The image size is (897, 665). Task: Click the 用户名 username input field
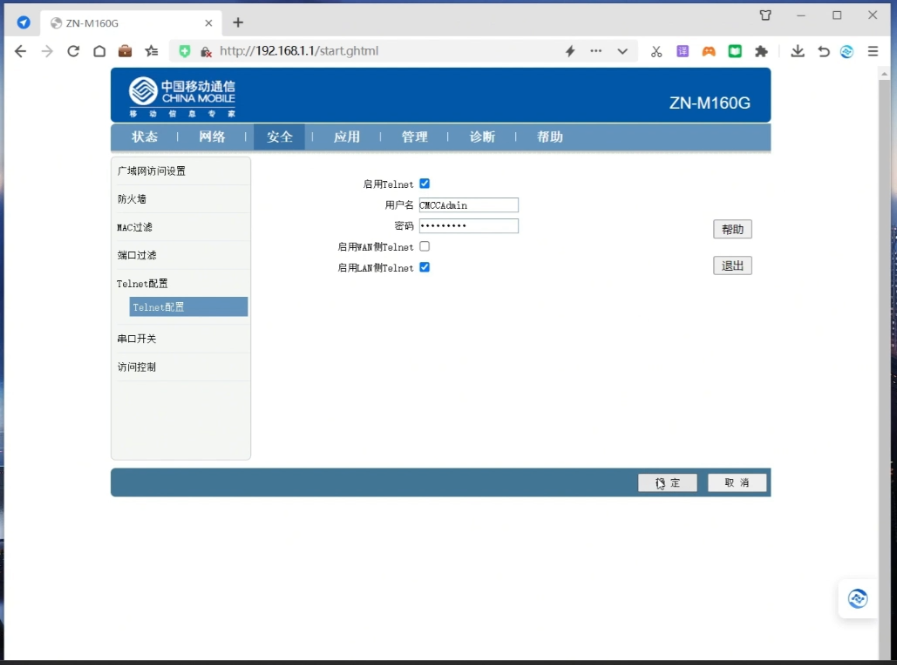click(468, 205)
